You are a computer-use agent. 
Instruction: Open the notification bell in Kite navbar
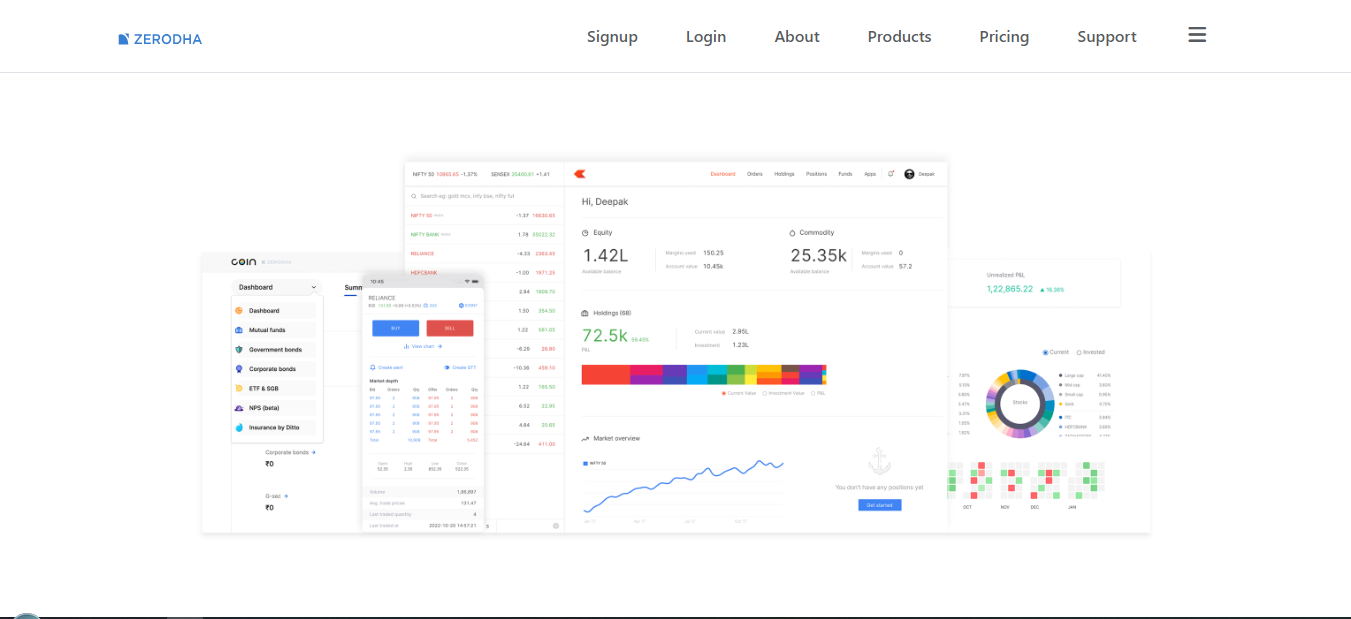pyautogui.click(x=890, y=174)
